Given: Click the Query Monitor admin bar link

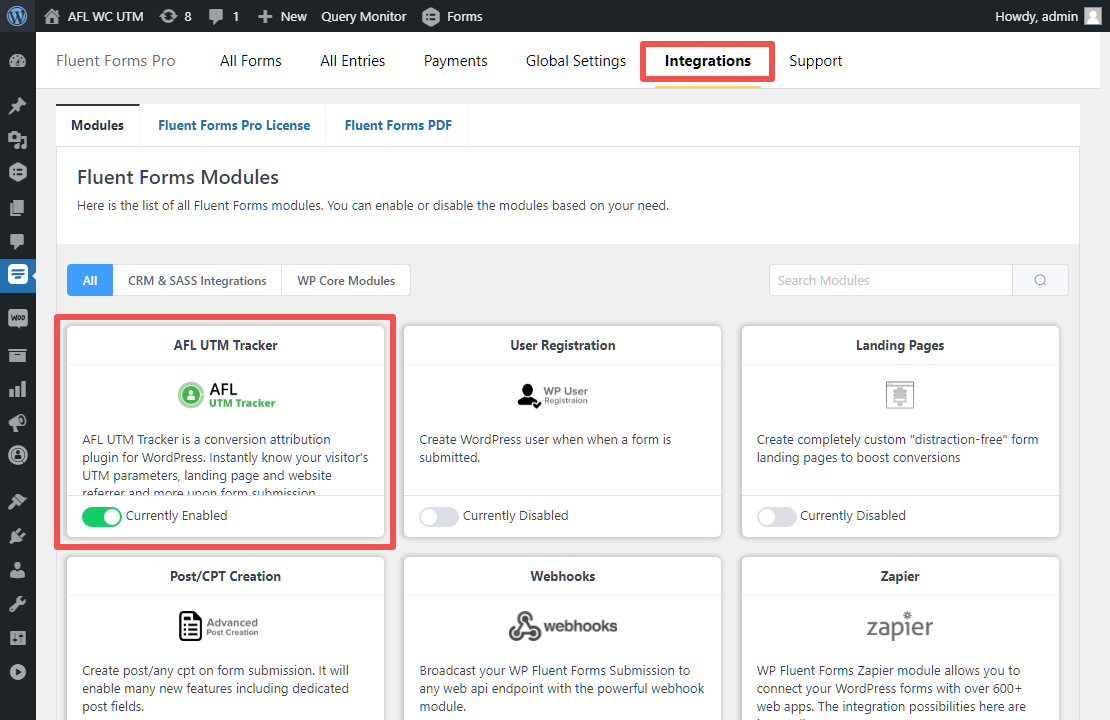Looking at the screenshot, I should (x=364, y=16).
